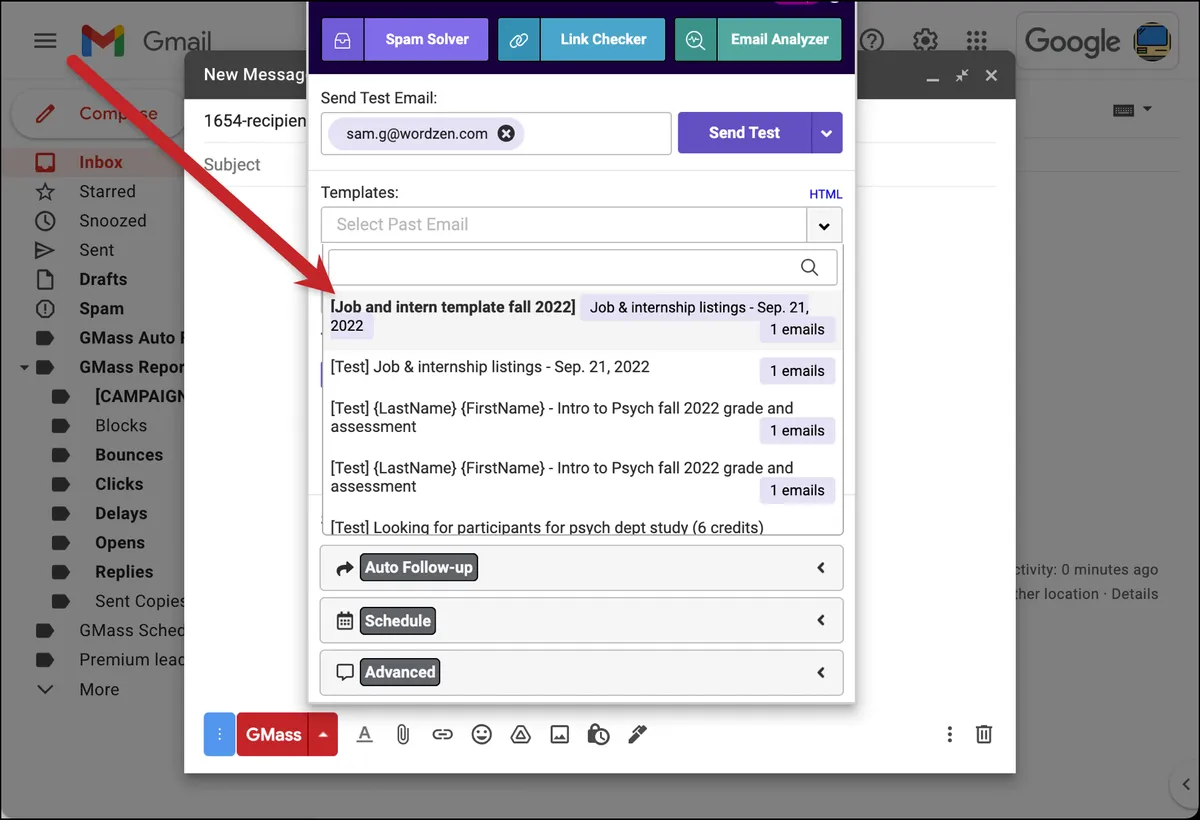The width and height of the screenshot is (1200, 820).
Task: Select [Test] Job & internship listings template
Action: click(x=582, y=368)
